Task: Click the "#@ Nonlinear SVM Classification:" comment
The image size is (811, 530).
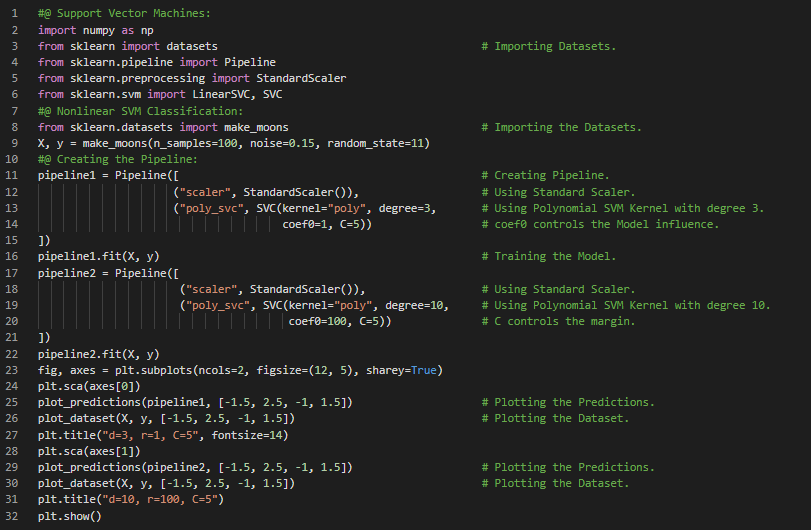Action: 140,111
